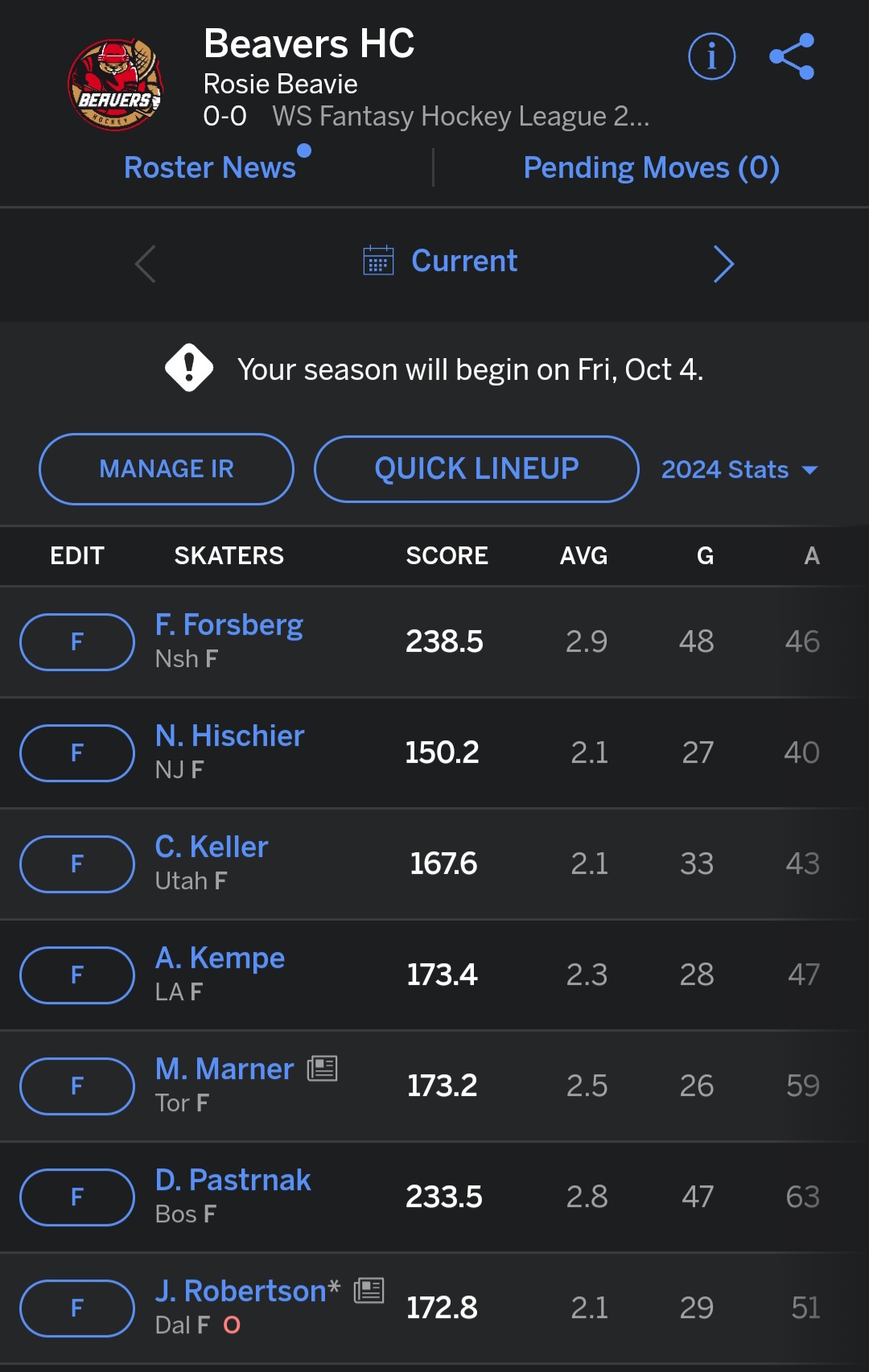Tap A. Kempe's F position slot
Viewport: 869px width, 1372px height.
click(x=77, y=974)
